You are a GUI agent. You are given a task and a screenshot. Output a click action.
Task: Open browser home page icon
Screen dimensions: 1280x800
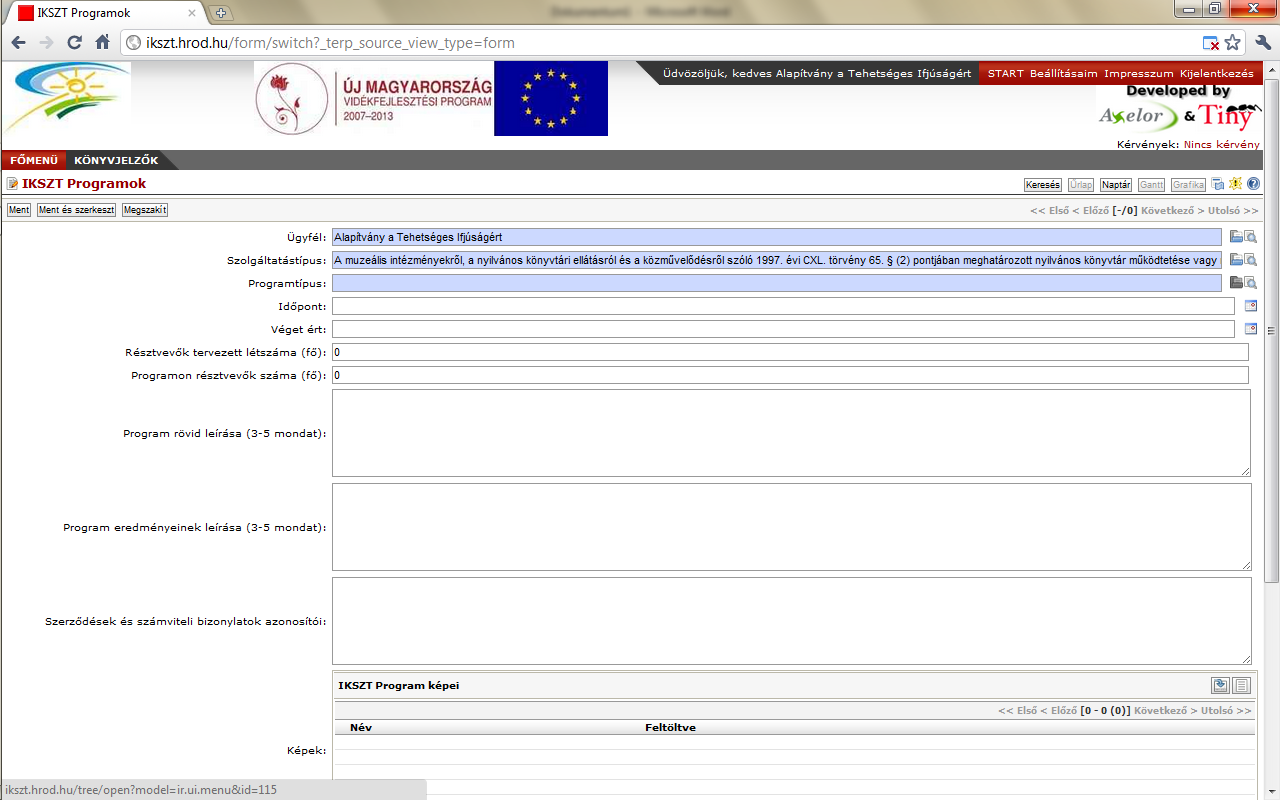(x=102, y=43)
